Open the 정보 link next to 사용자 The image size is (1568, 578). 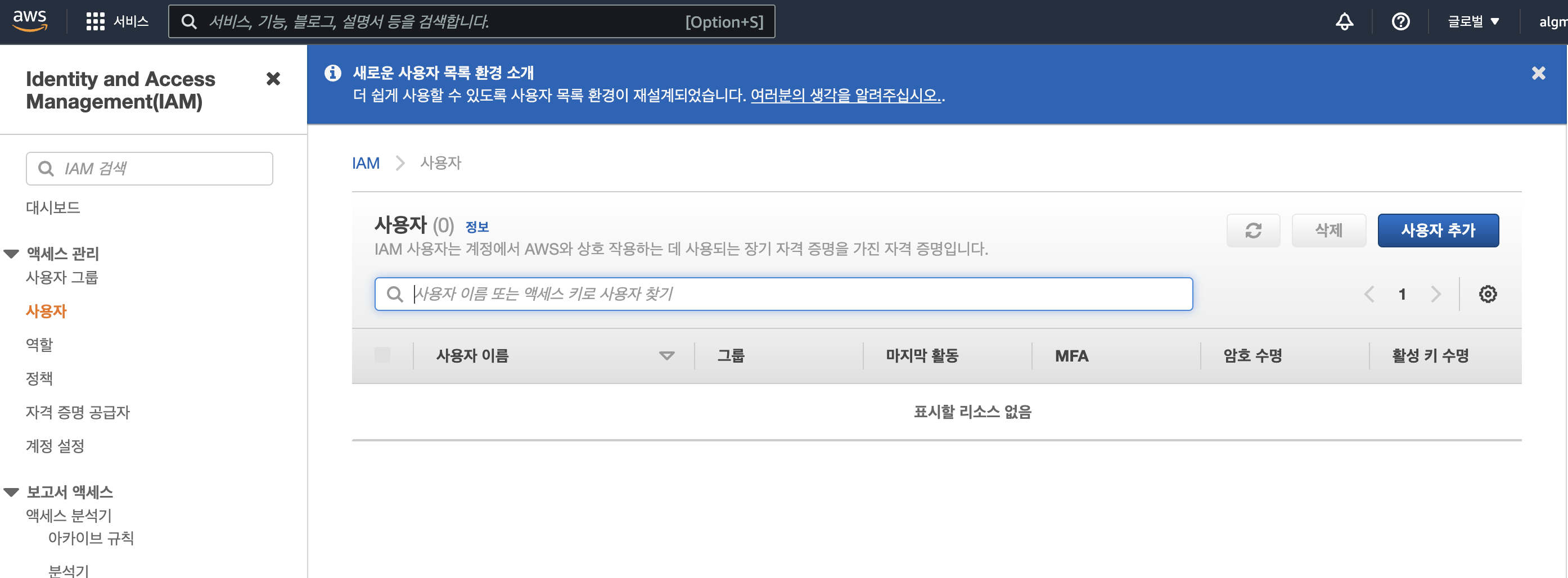(x=477, y=227)
